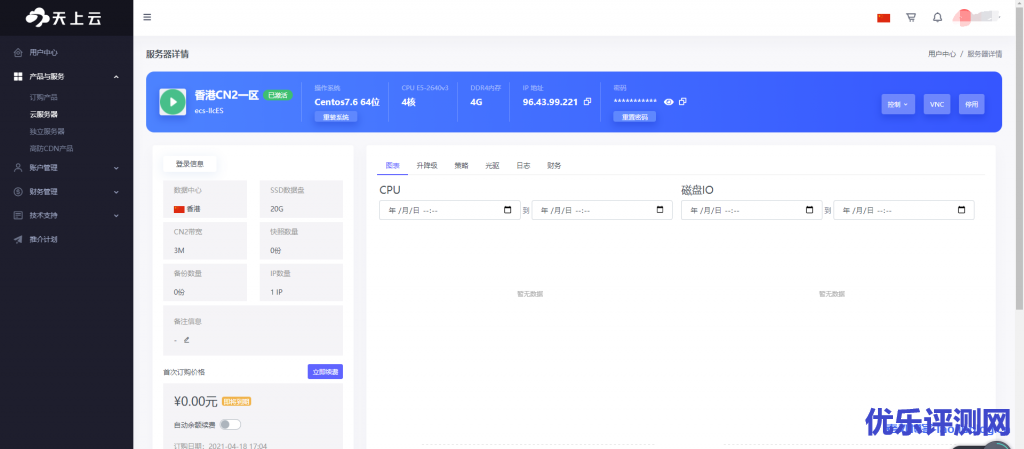Copy the server password using copy icon

click(x=683, y=102)
